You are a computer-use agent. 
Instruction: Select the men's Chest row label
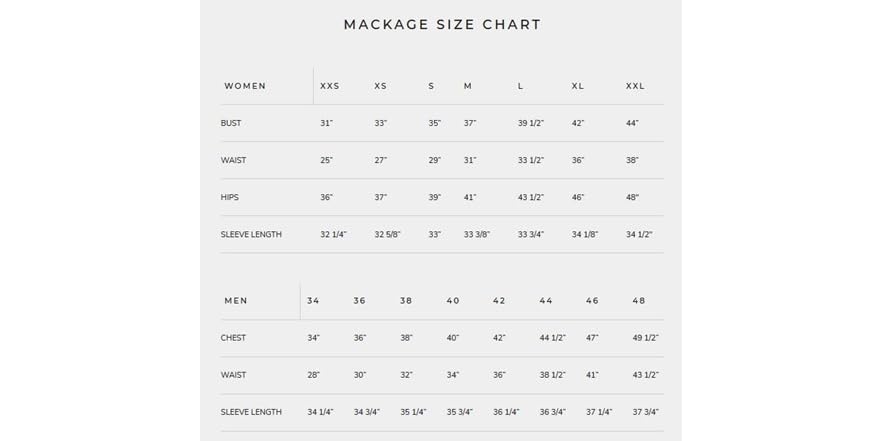click(233, 338)
